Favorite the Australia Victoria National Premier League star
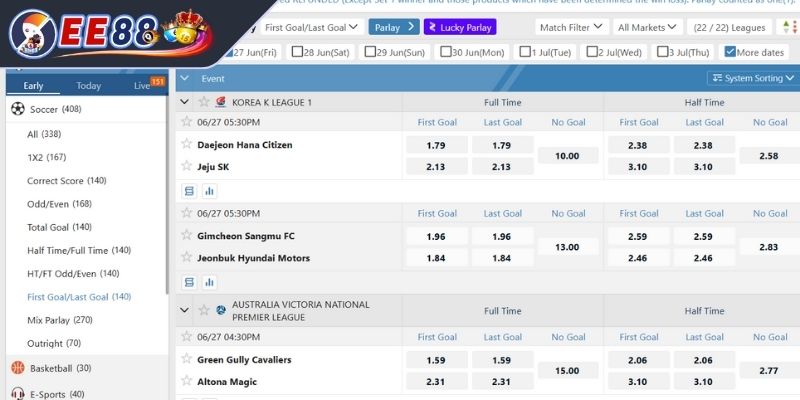 coord(204,310)
